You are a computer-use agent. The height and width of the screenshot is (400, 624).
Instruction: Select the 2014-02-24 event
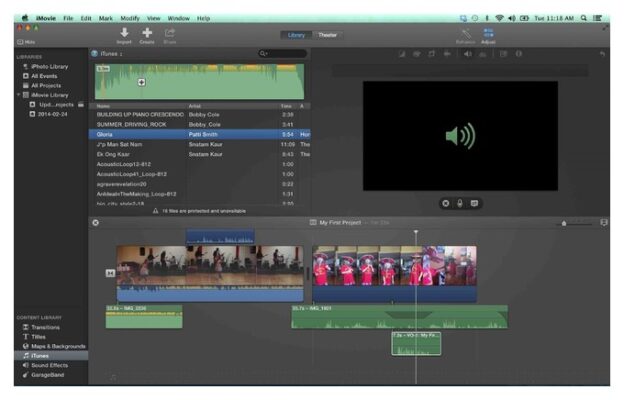pyautogui.click(x=49, y=114)
